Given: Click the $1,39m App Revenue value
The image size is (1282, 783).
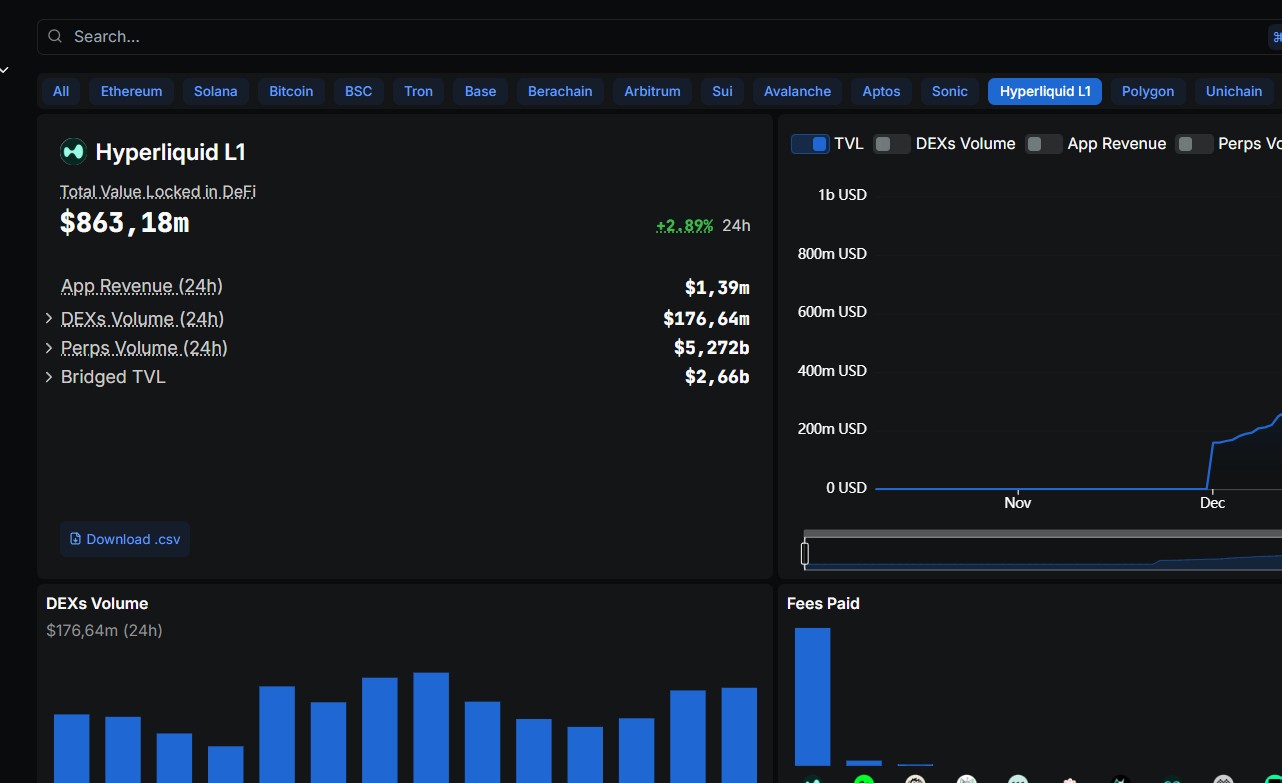Looking at the screenshot, I should (x=717, y=288).
